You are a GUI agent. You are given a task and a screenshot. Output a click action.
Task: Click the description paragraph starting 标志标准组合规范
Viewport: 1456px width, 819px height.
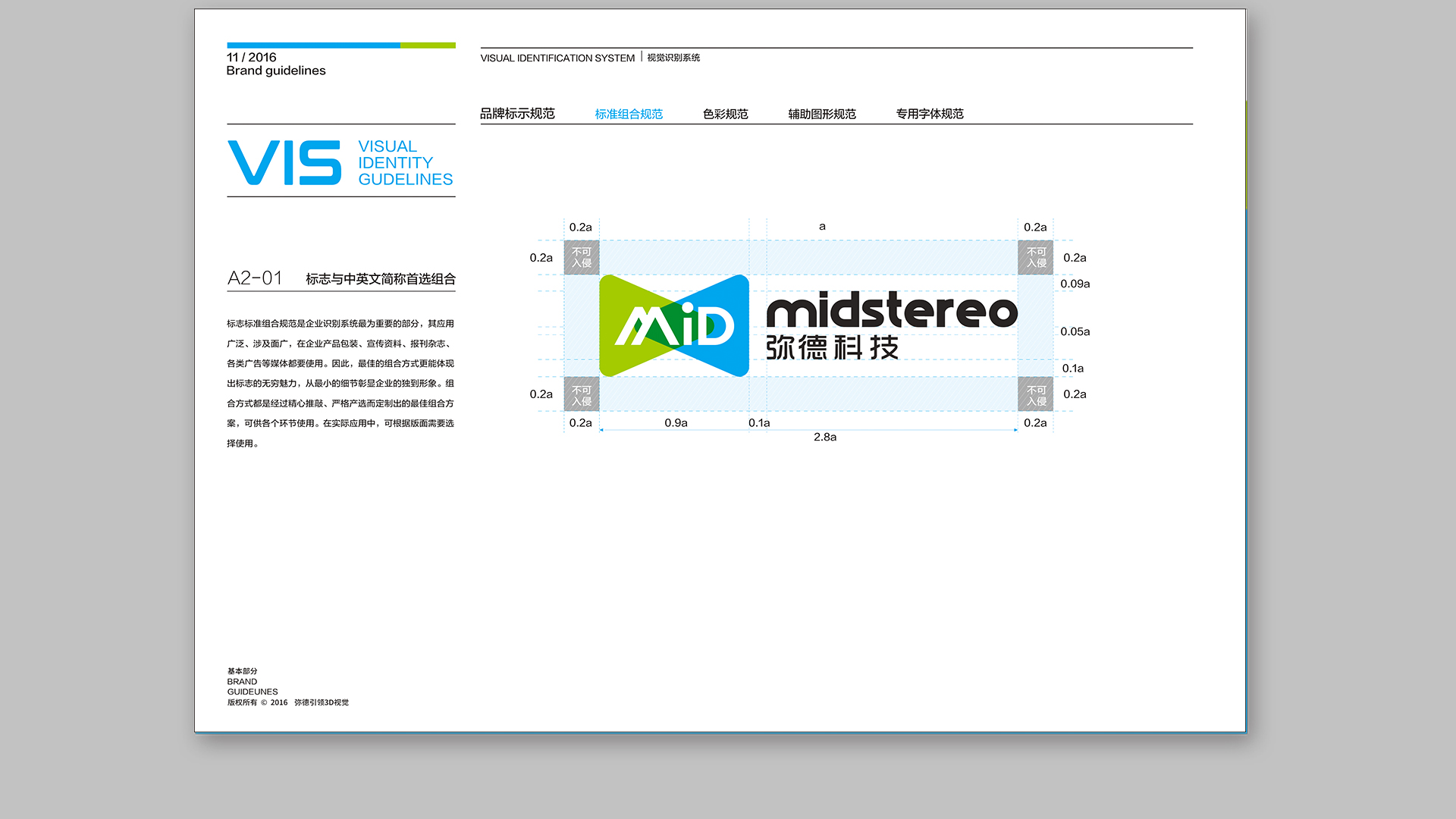(x=340, y=384)
